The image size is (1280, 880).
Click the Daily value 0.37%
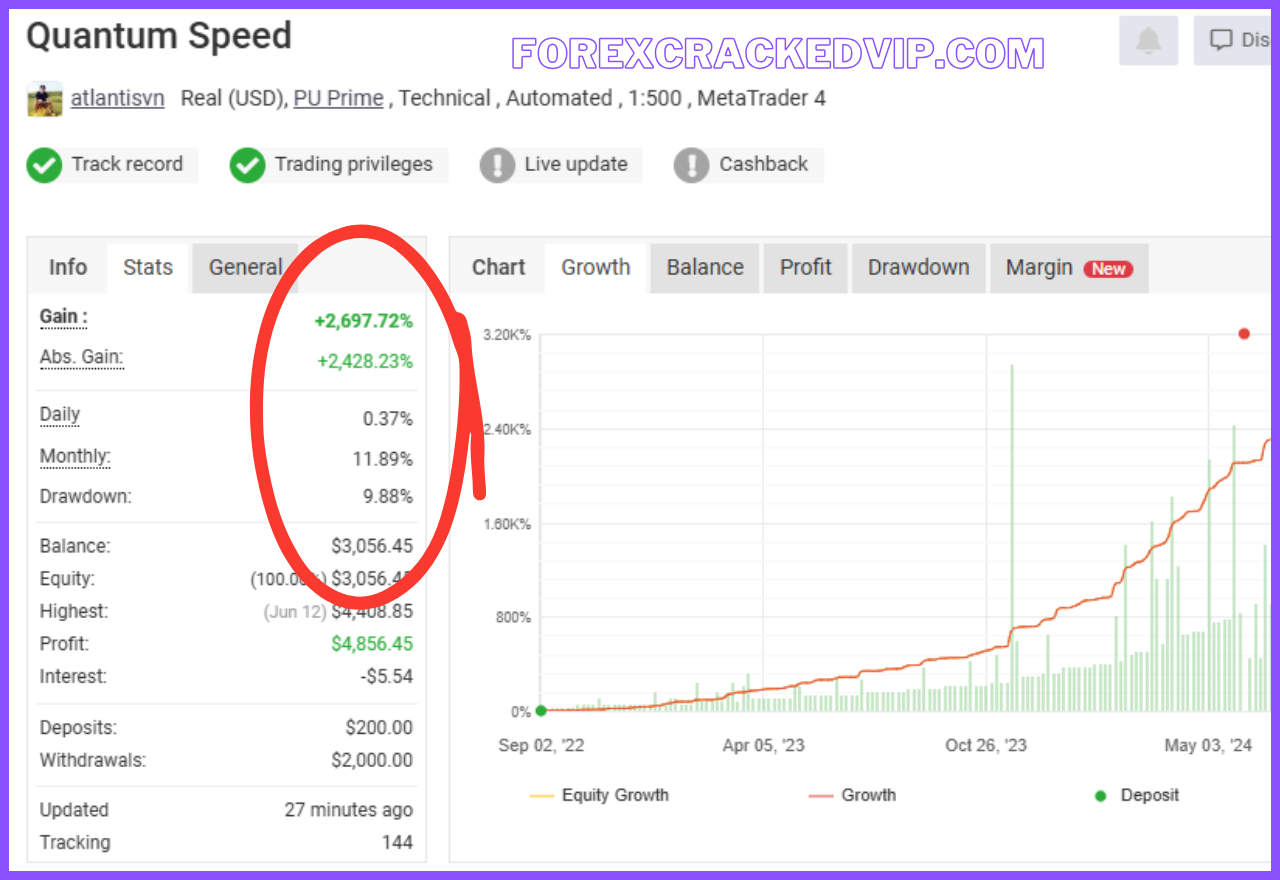point(388,418)
